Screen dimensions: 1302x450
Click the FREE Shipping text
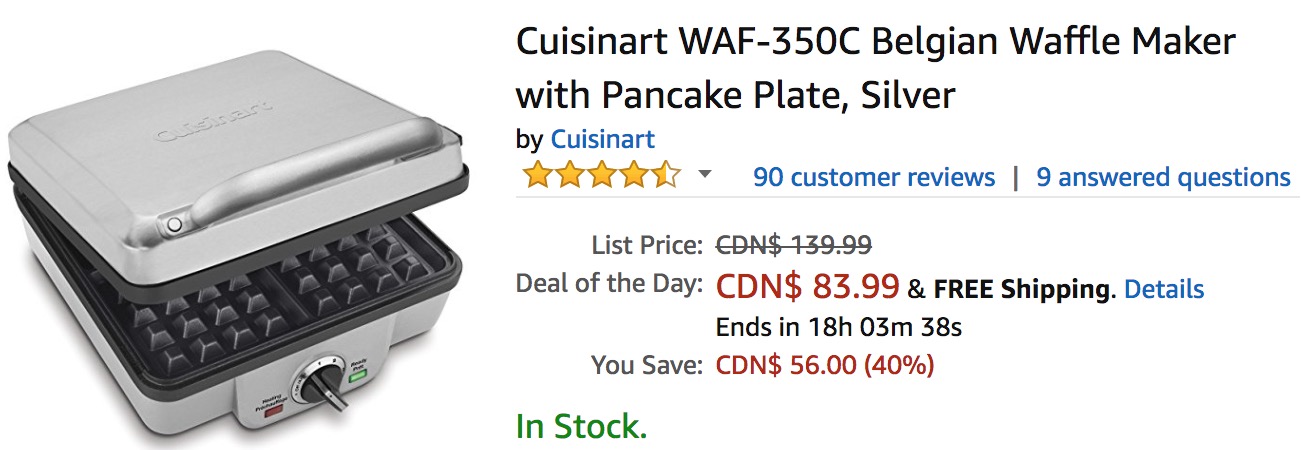point(1021,289)
